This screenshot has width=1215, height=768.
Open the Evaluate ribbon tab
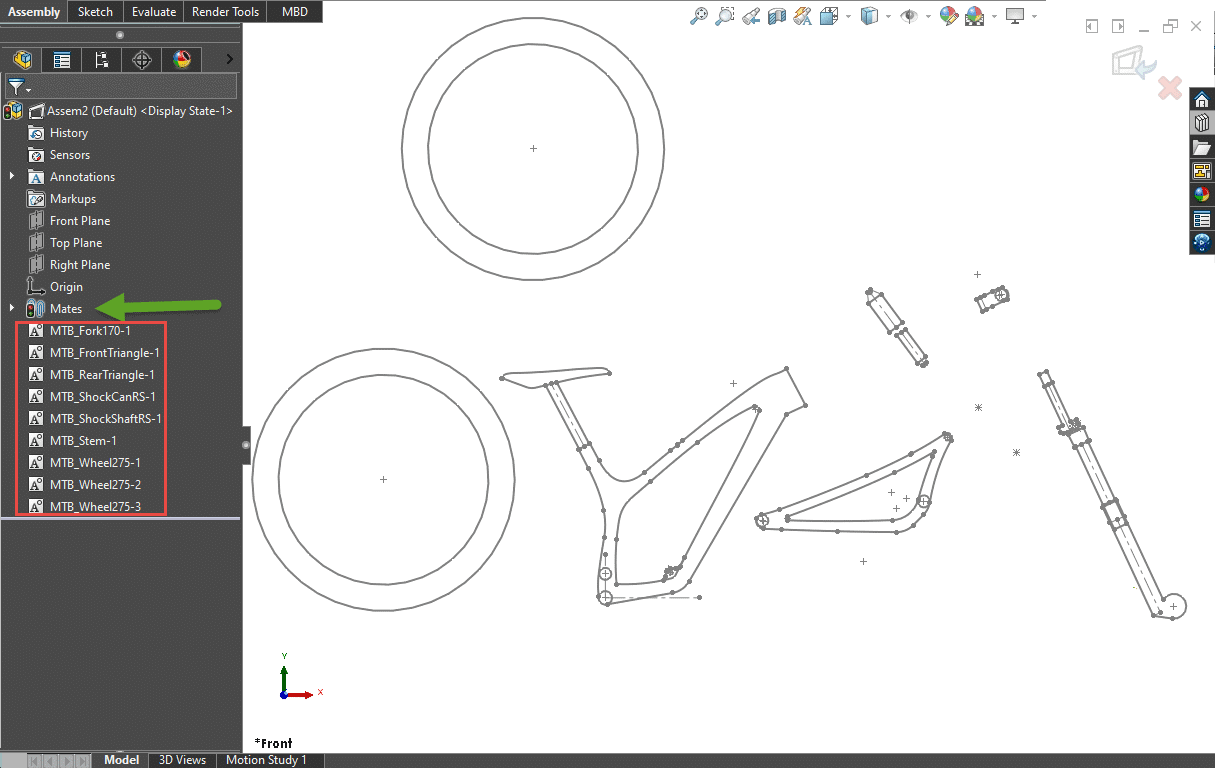[x=154, y=12]
